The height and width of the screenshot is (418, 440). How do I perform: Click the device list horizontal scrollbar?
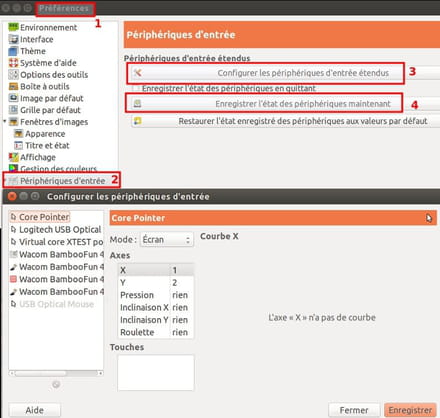click(56, 373)
